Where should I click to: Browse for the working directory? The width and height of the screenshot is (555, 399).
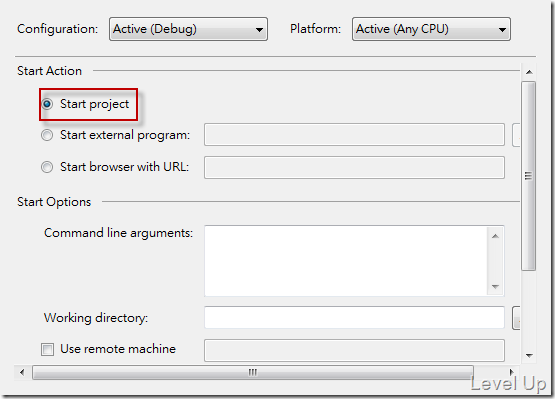click(516, 318)
